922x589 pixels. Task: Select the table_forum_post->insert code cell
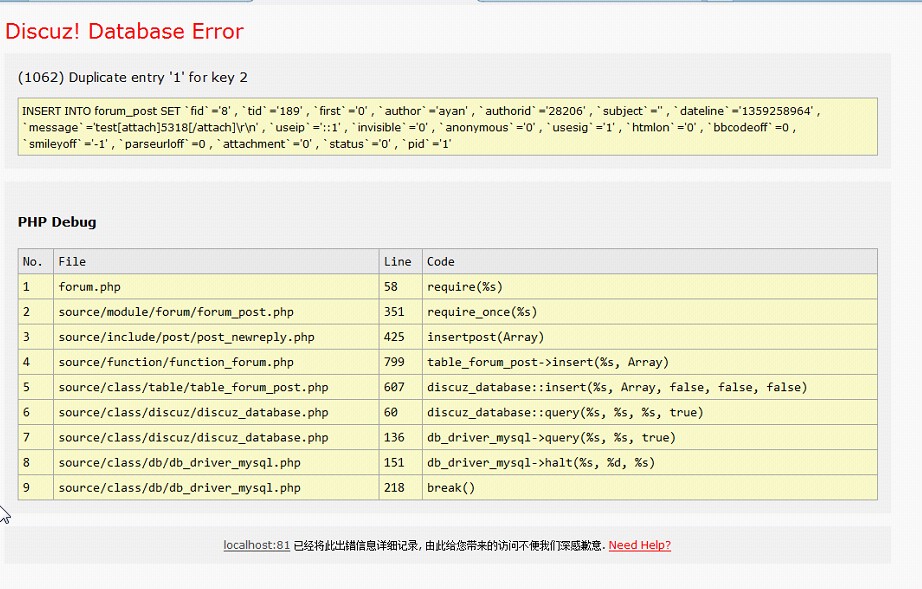(650, 362)
